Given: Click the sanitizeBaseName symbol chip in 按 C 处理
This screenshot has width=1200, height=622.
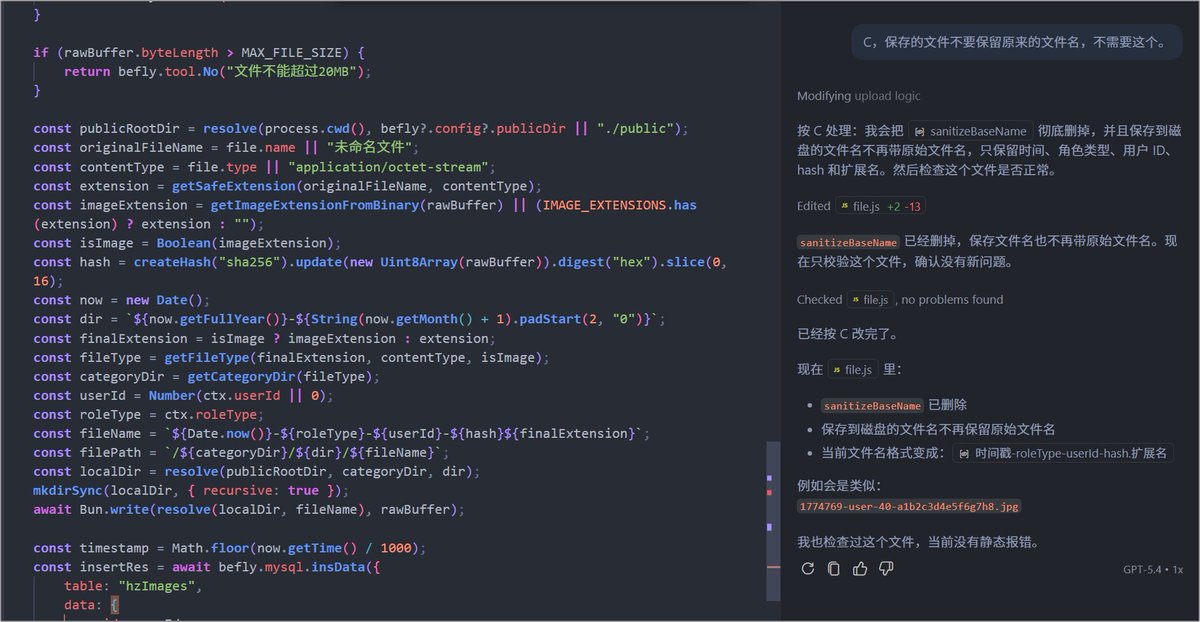Looking at the screenshot, I should pyautogui.click(x=970, y=131).
